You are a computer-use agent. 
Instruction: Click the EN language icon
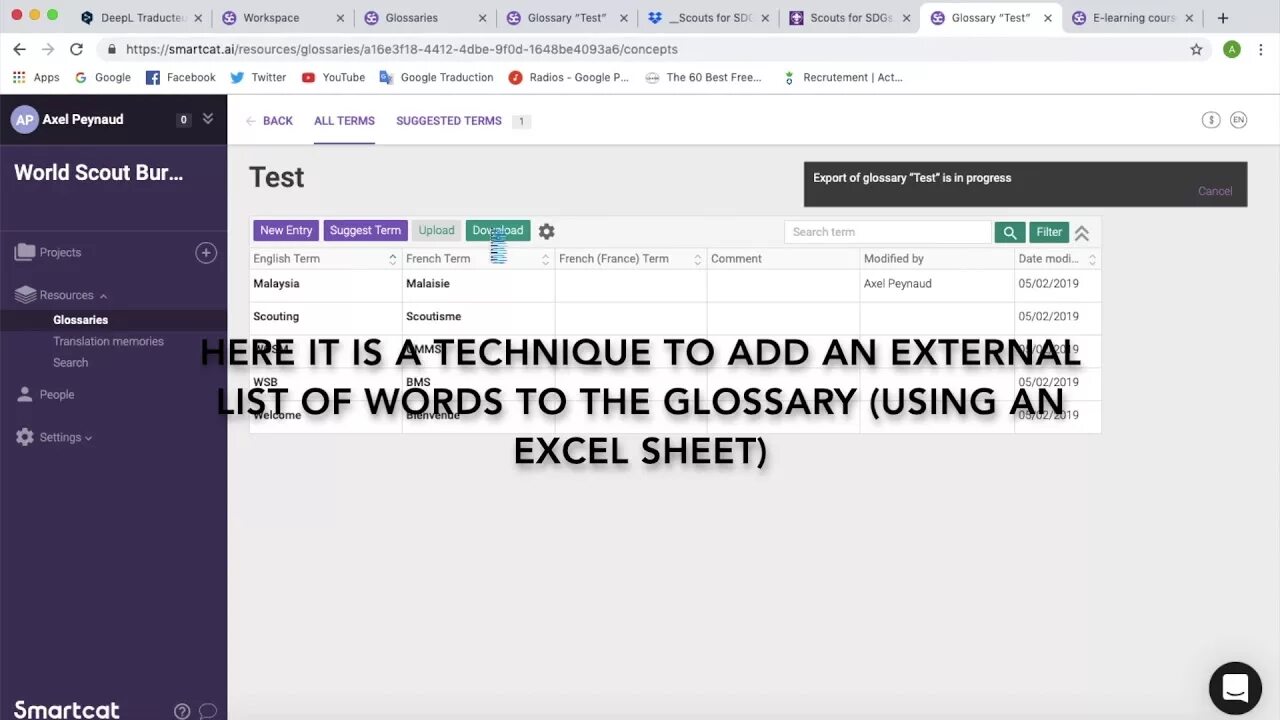coord(1238,120)
